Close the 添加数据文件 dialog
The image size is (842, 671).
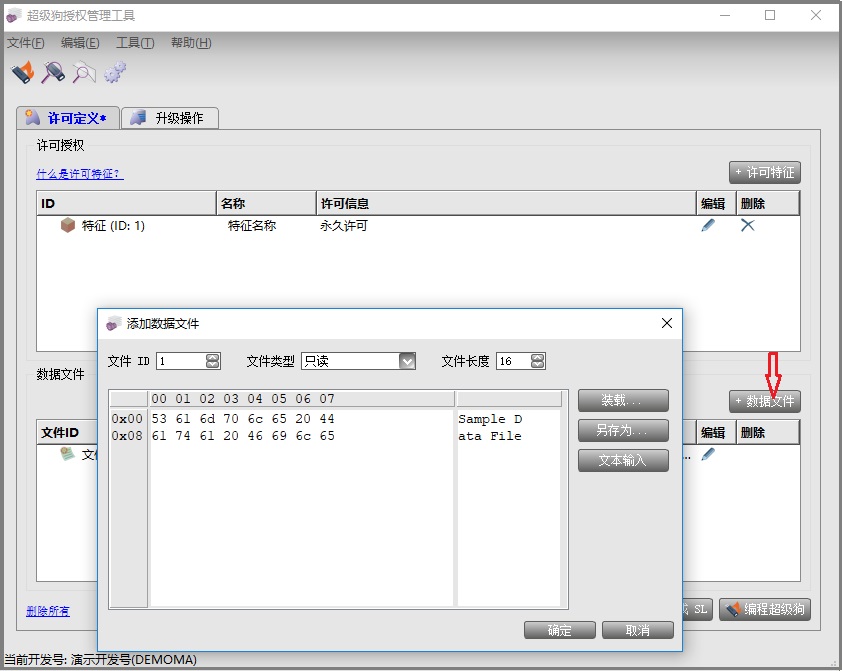click(667, 323)
